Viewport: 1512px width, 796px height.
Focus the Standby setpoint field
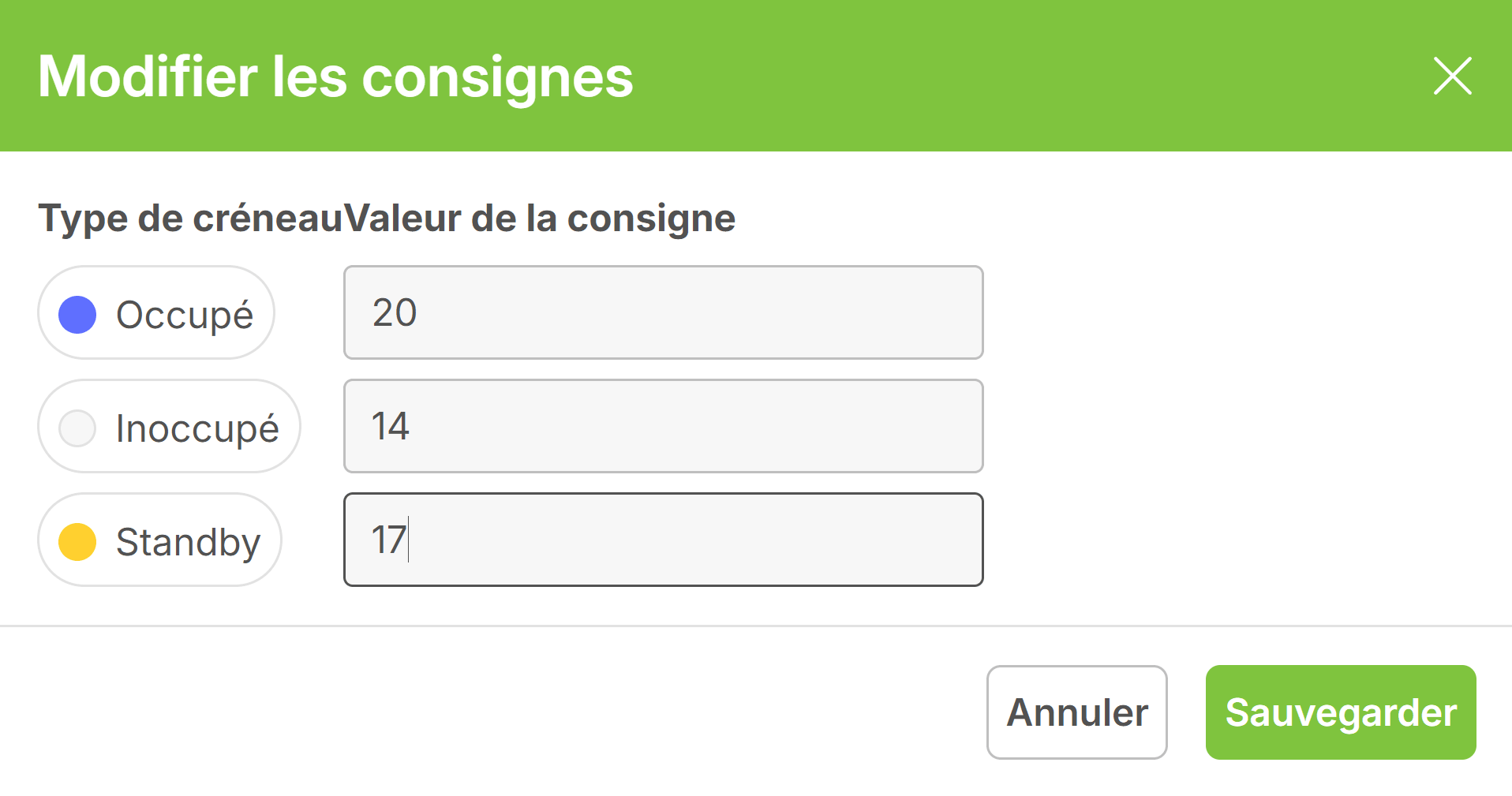click(663, 540)
